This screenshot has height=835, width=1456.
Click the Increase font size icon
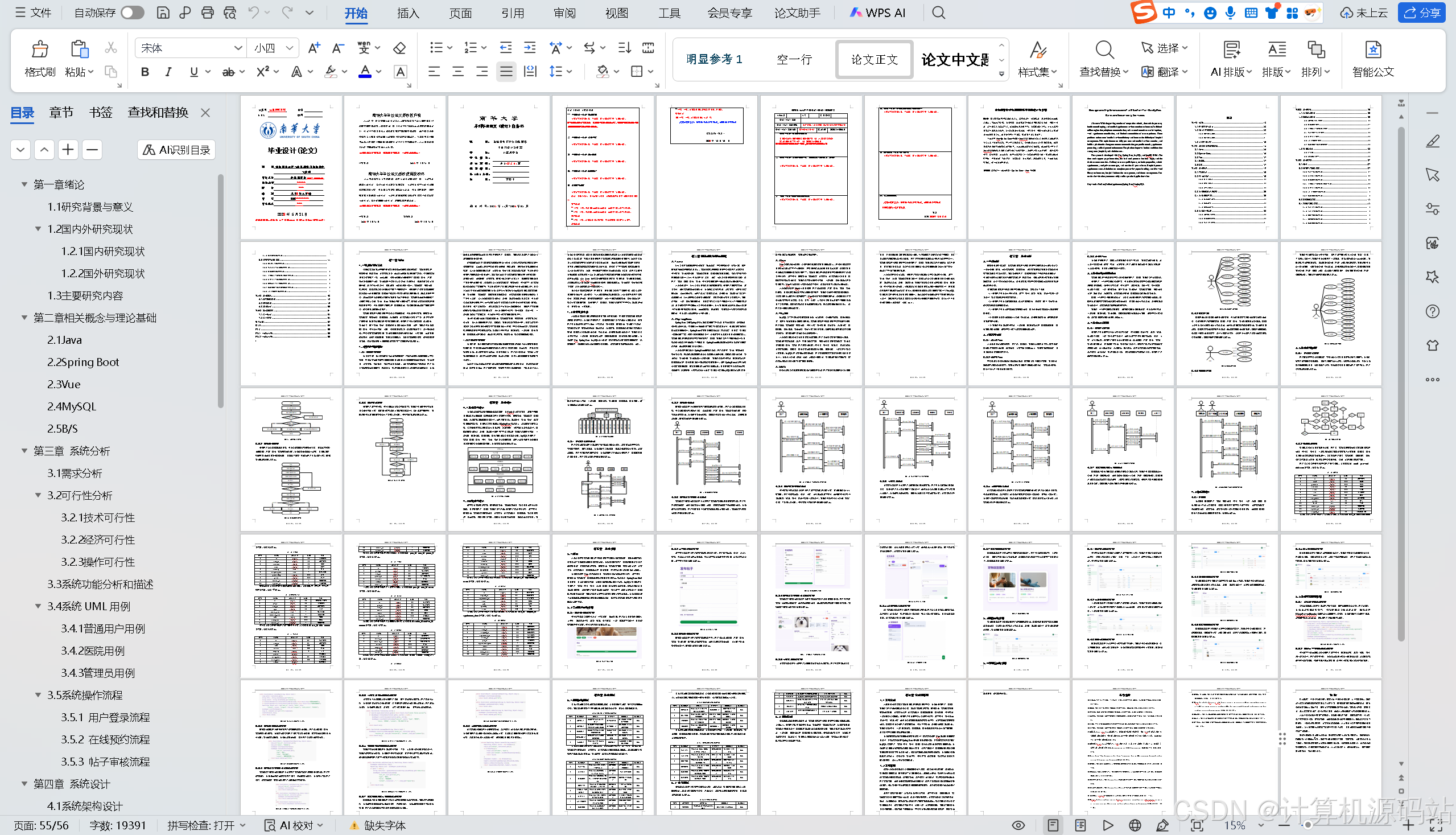point(314,48)
